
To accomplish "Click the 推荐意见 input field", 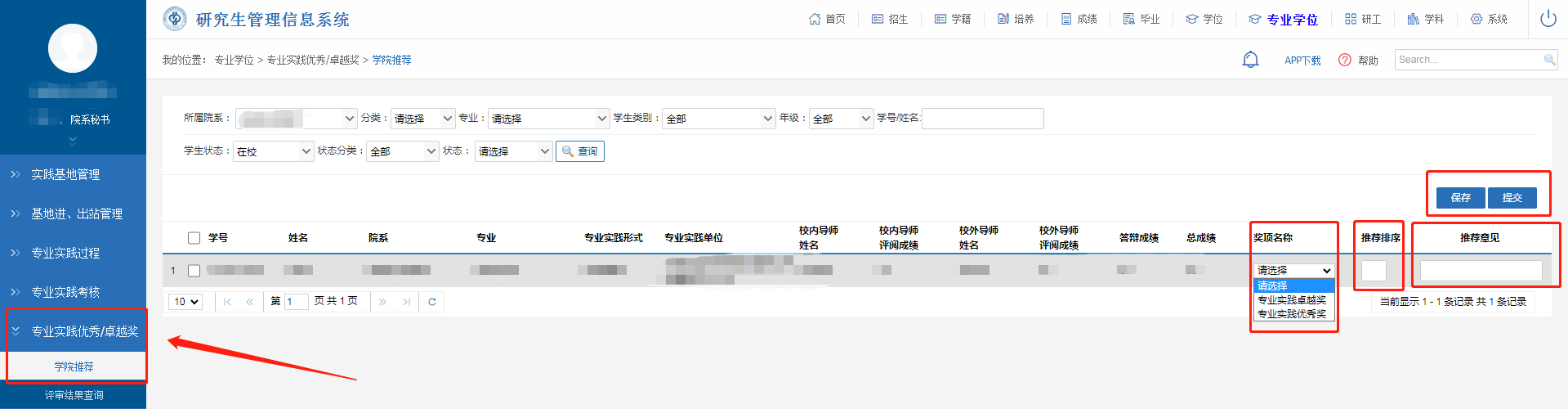I will click(x=1481, y=271).
